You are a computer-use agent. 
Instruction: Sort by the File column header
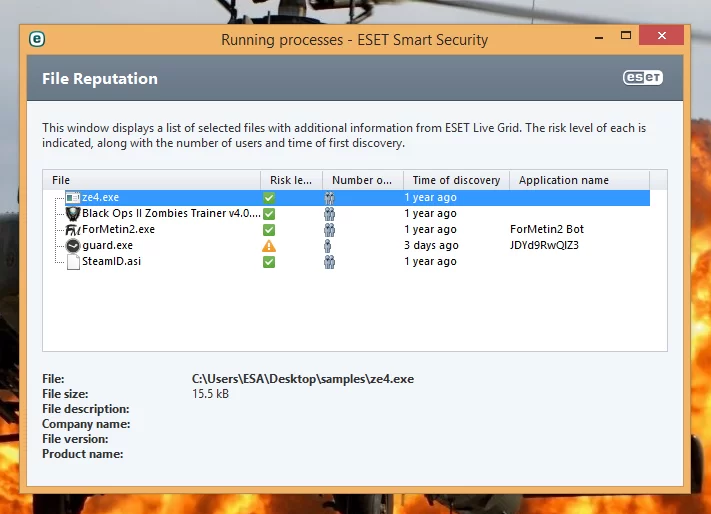152,180
